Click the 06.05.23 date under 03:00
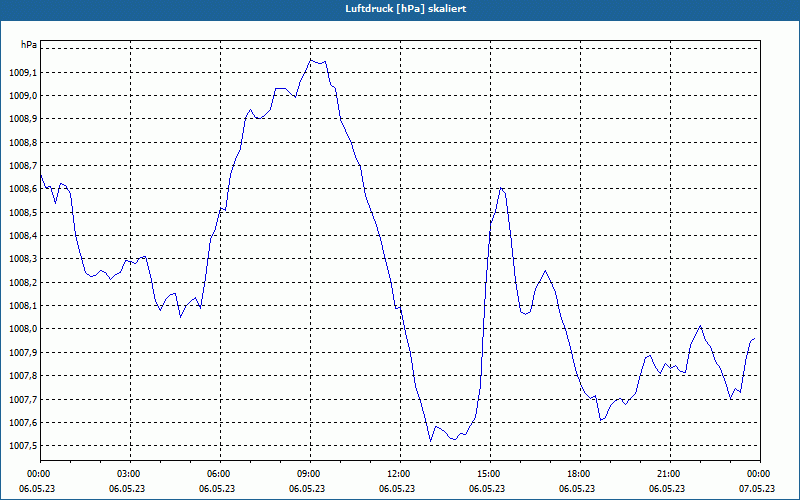This screenshot has height=500, width=800. [127, 489]
